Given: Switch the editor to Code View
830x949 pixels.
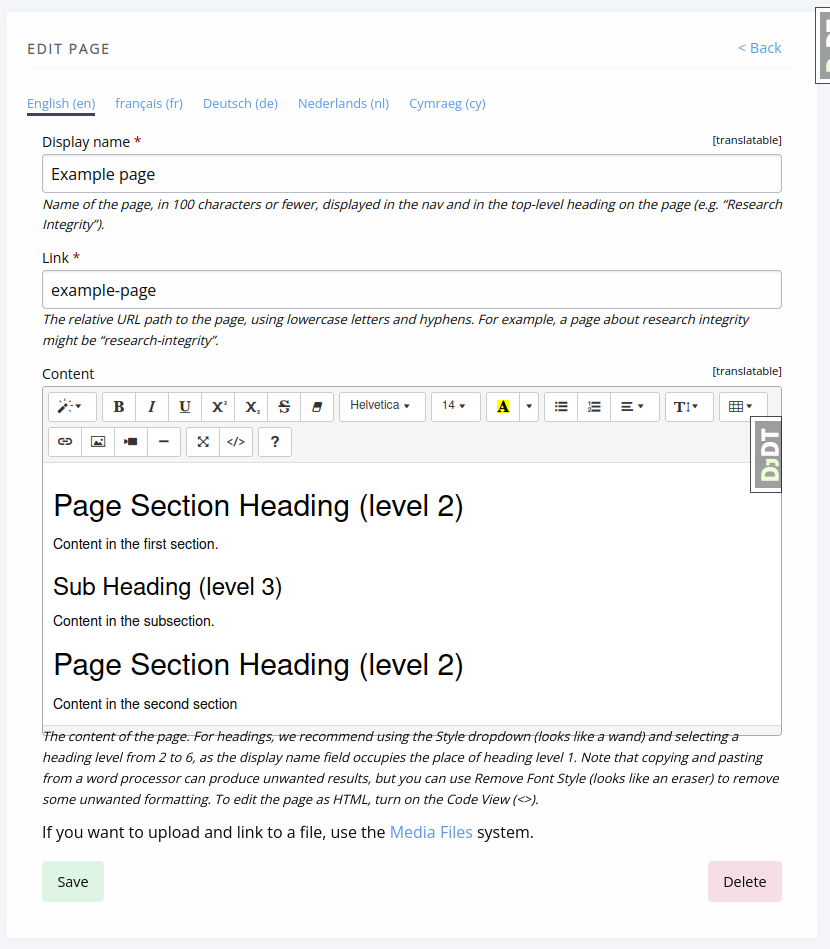Looking at the screenshot, I should coord(235,442).
